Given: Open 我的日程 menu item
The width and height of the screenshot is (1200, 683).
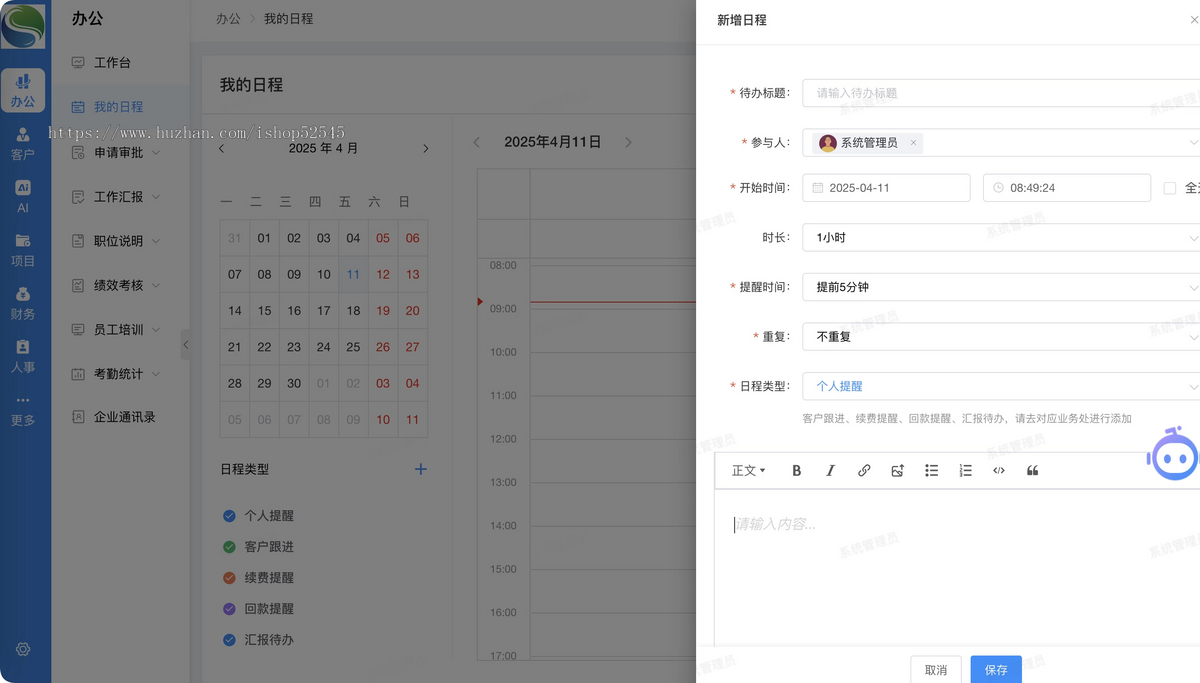Looking at the screenshot, I should coord(120,107).
